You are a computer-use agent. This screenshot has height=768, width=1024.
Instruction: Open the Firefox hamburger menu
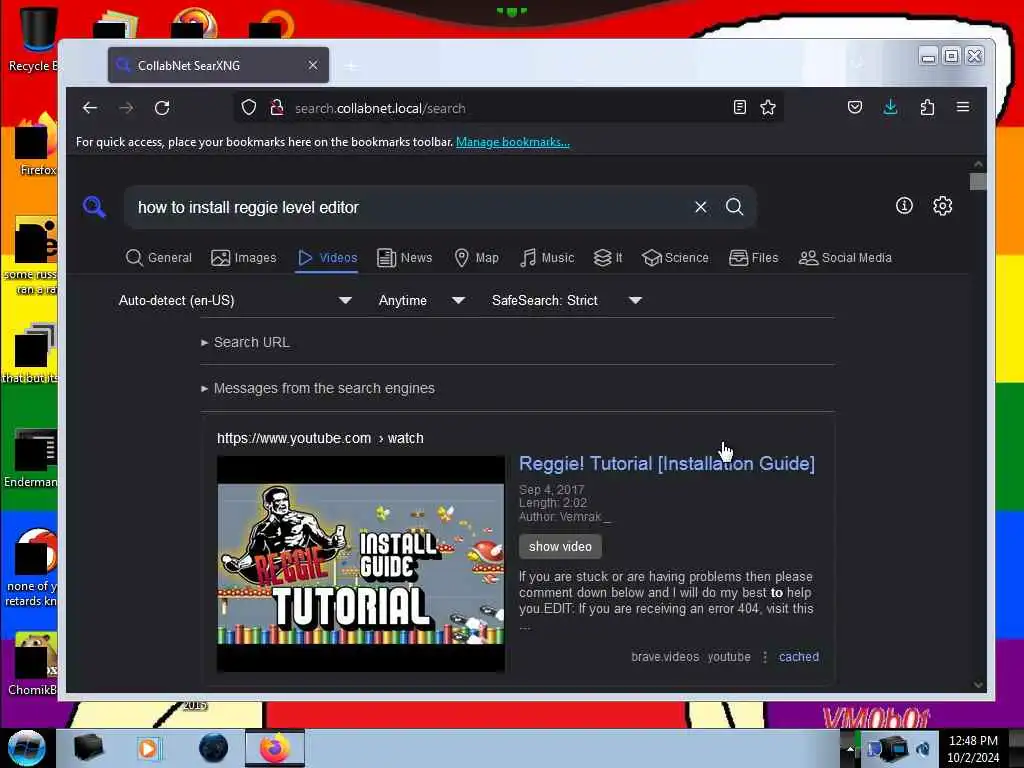963,107
